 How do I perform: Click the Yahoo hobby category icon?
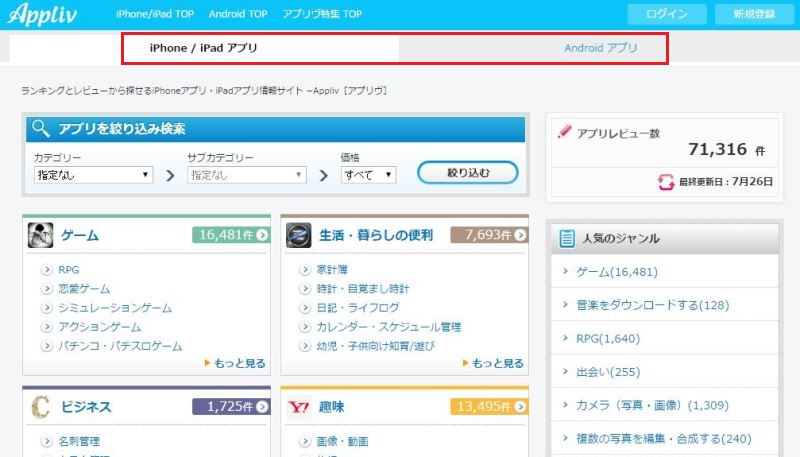(x=299, y=407)
